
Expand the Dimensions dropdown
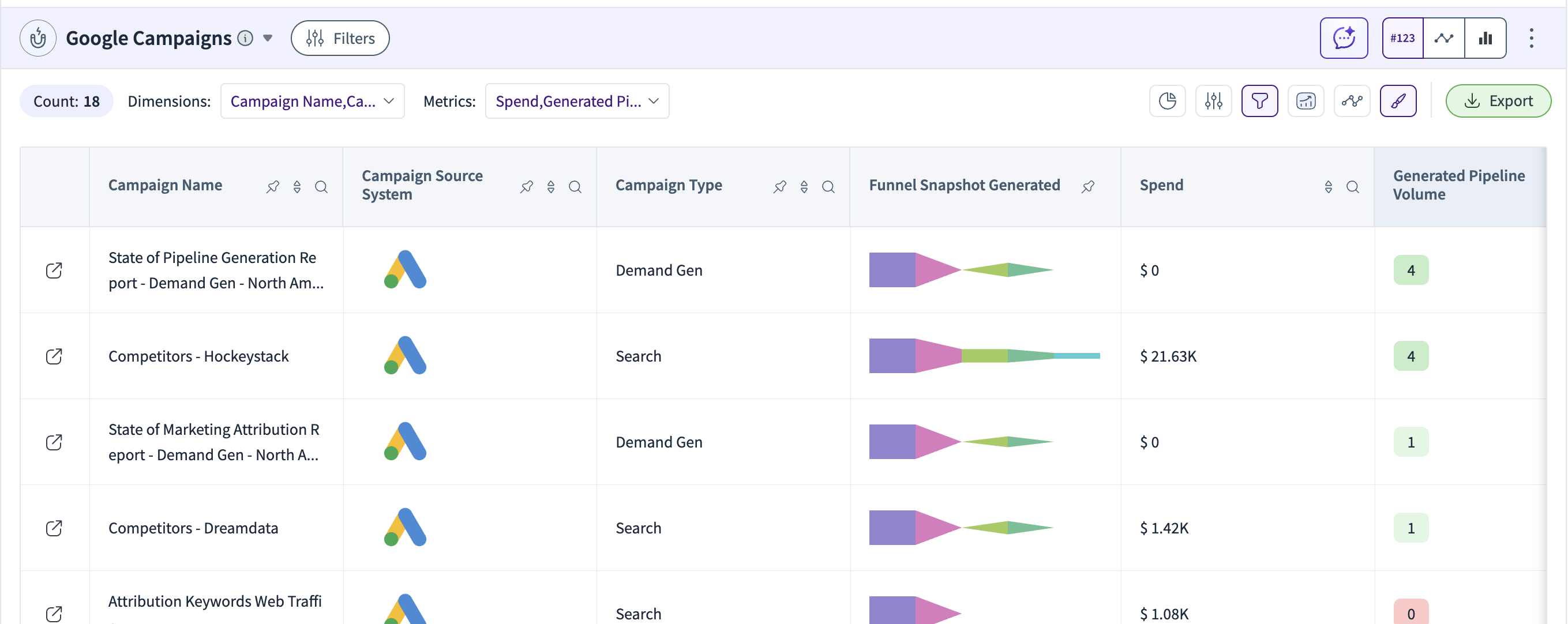click(x=312, y=100)
